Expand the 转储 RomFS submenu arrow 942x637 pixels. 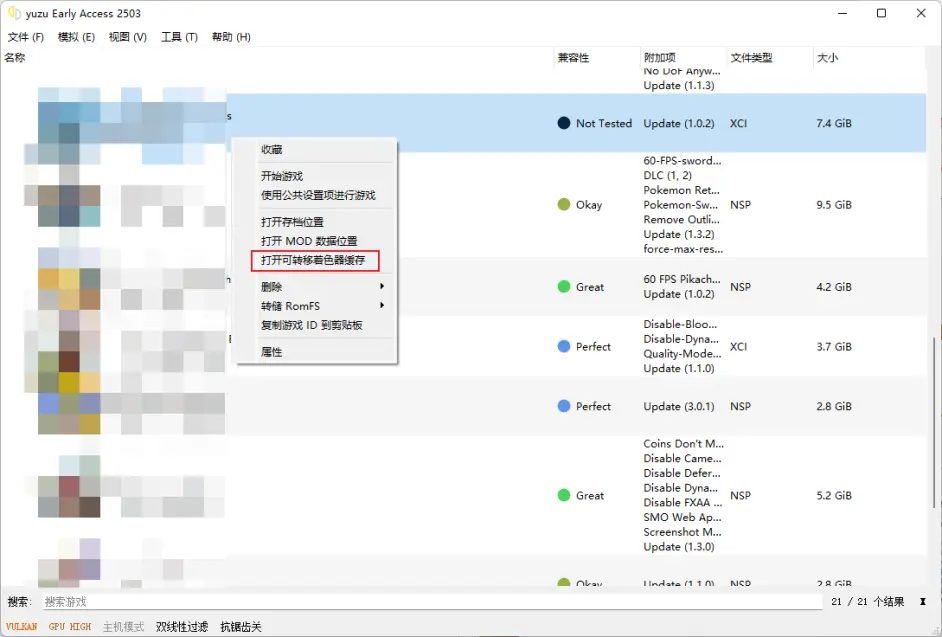coord(382,306)
